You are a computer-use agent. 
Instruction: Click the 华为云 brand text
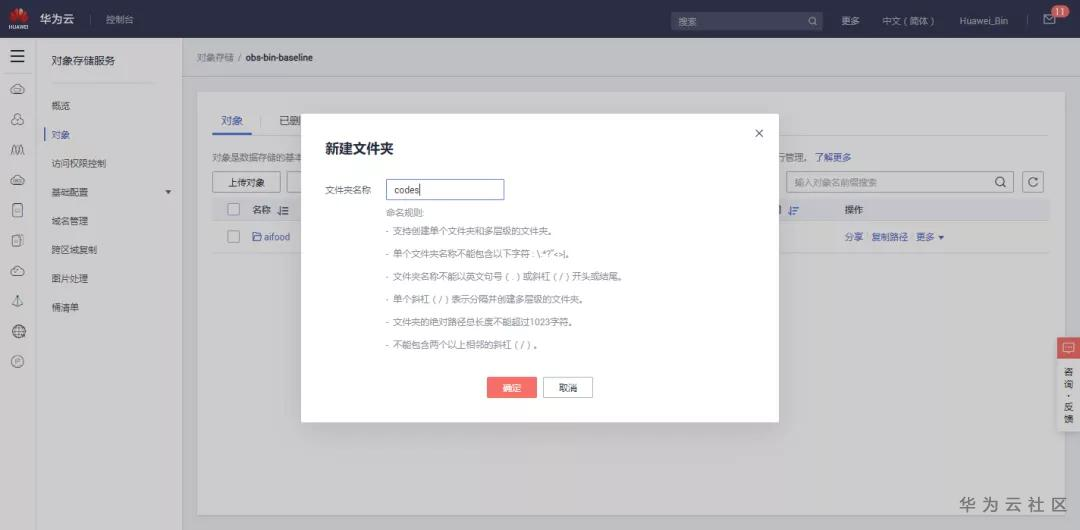coord(56,19)
